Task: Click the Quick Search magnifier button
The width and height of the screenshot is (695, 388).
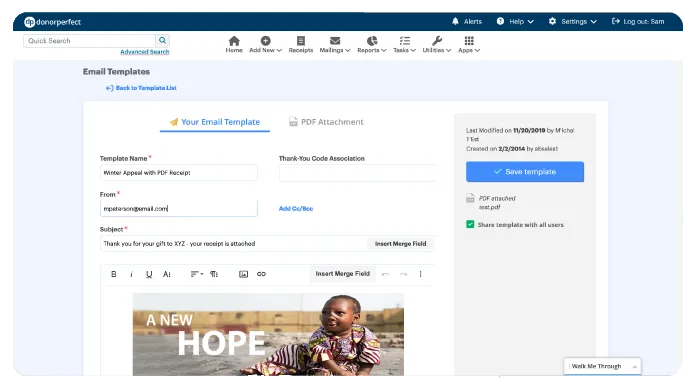Action: (x=163, y=41)
